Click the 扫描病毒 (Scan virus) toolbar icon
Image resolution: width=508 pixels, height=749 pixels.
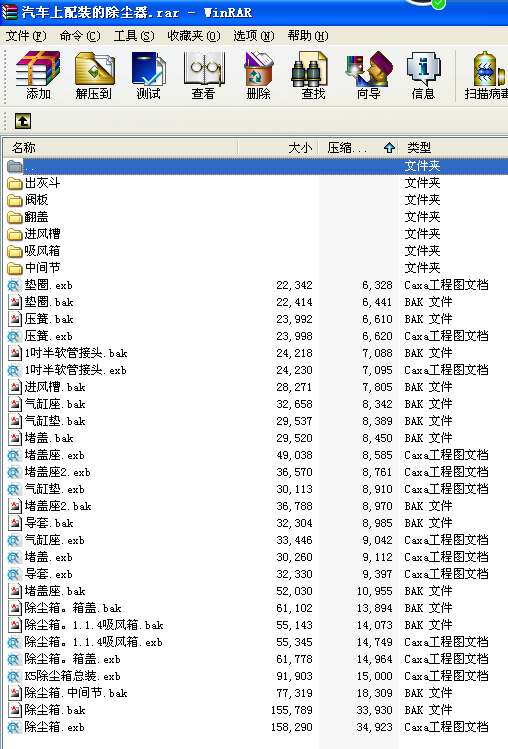[487, 69]
